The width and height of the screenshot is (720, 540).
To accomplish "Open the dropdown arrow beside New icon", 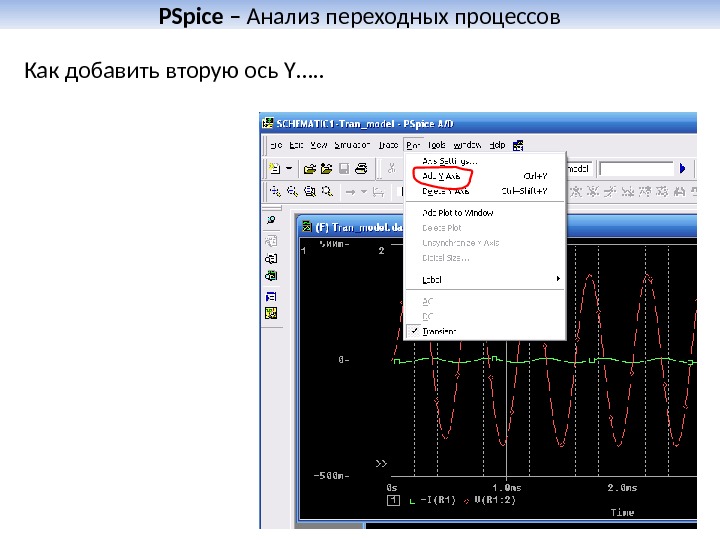I will pyautogui.click(x=289, y=169).
